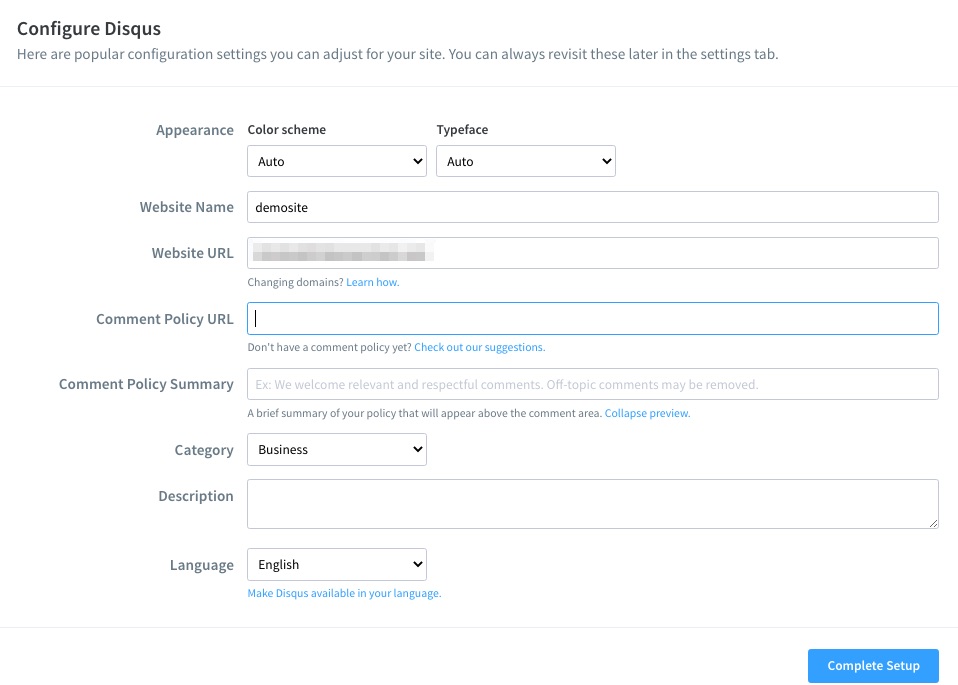The image size is (958, 685).
Task: Grab the Description text area resize handle
Action: 933,523
